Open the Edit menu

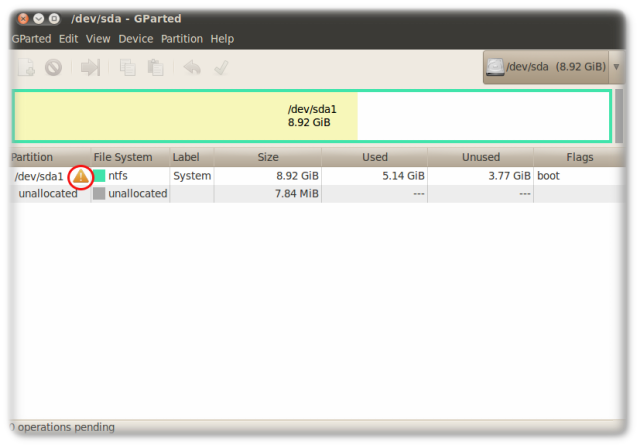click(x=68, y=39)
